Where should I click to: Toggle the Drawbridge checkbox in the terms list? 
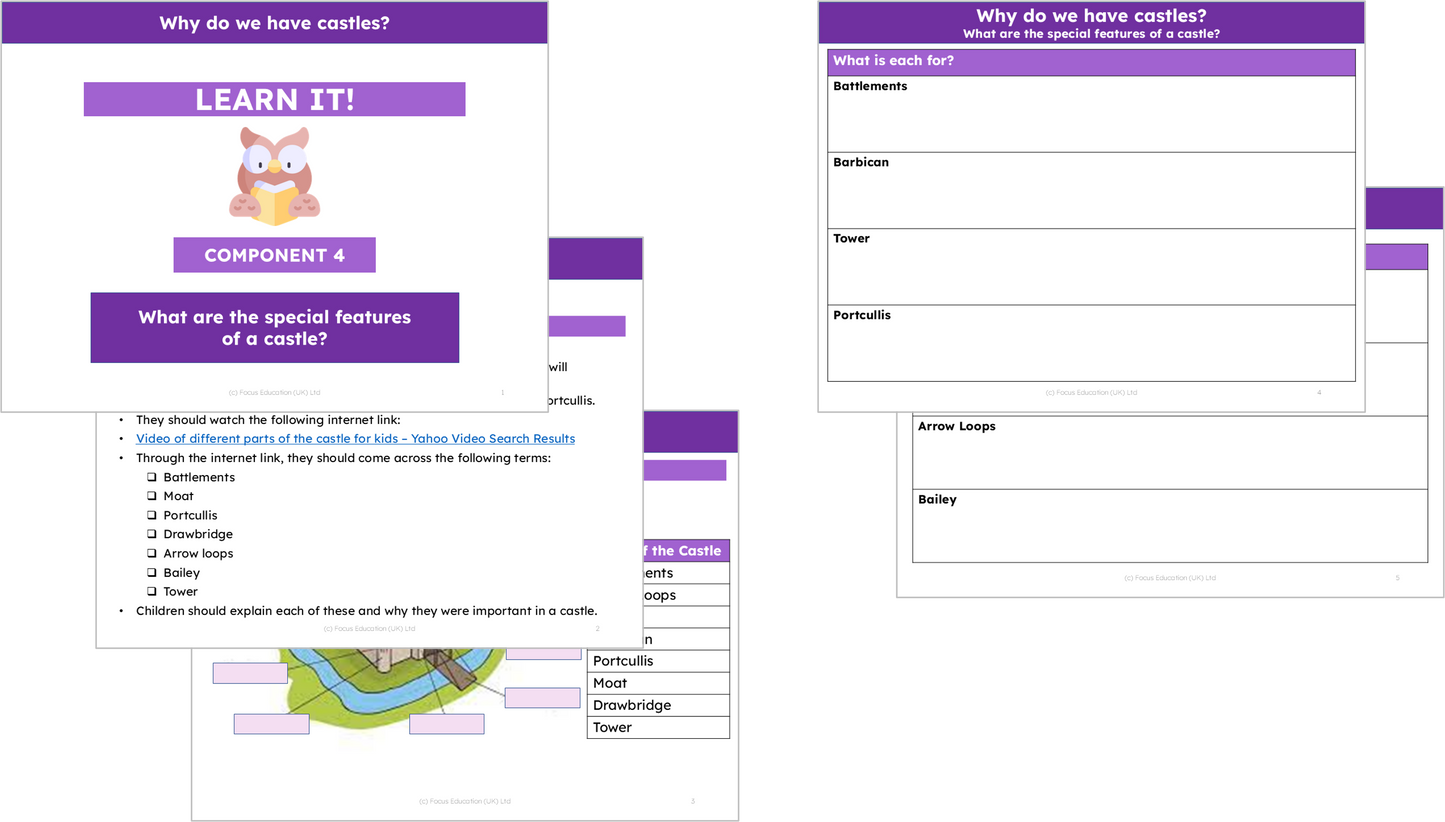[x=152, y=535]
